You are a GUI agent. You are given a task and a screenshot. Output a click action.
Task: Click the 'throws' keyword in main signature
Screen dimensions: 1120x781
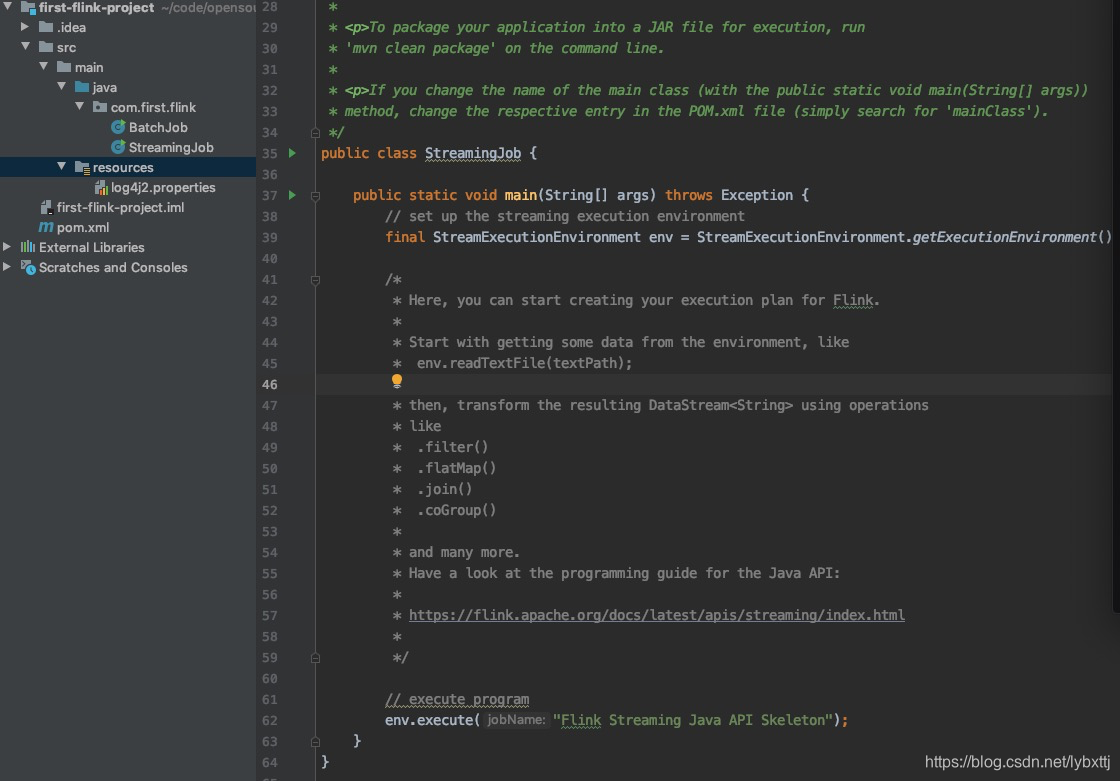pos(689,195)
